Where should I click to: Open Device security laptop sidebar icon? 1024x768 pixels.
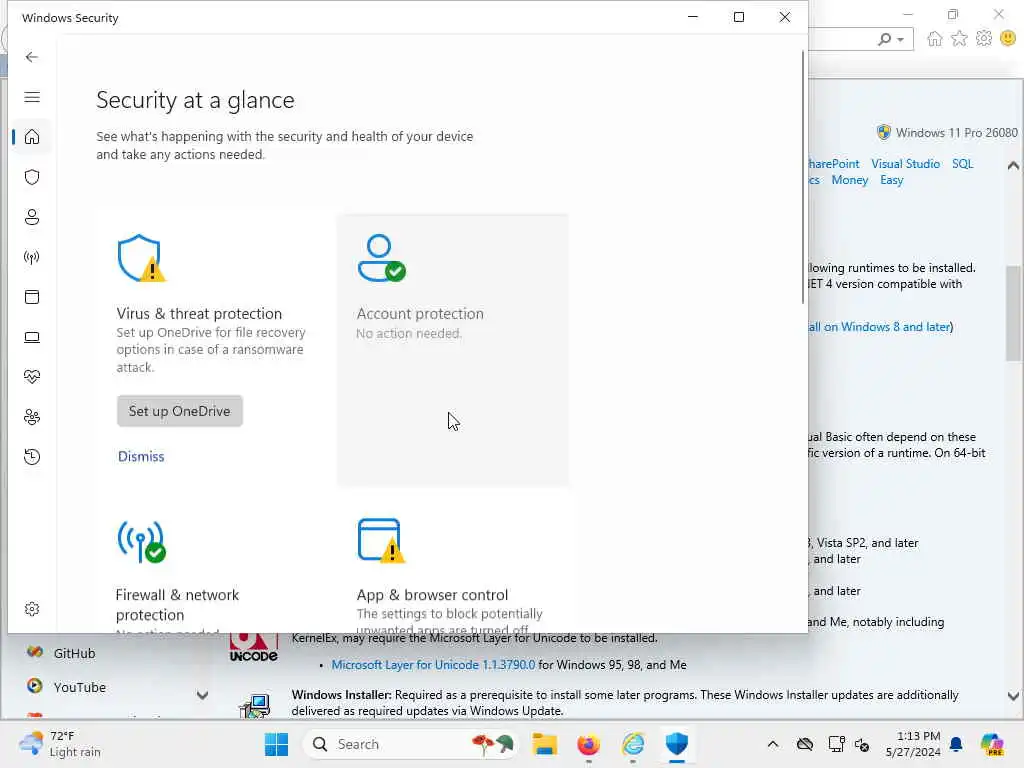[31, 337]
